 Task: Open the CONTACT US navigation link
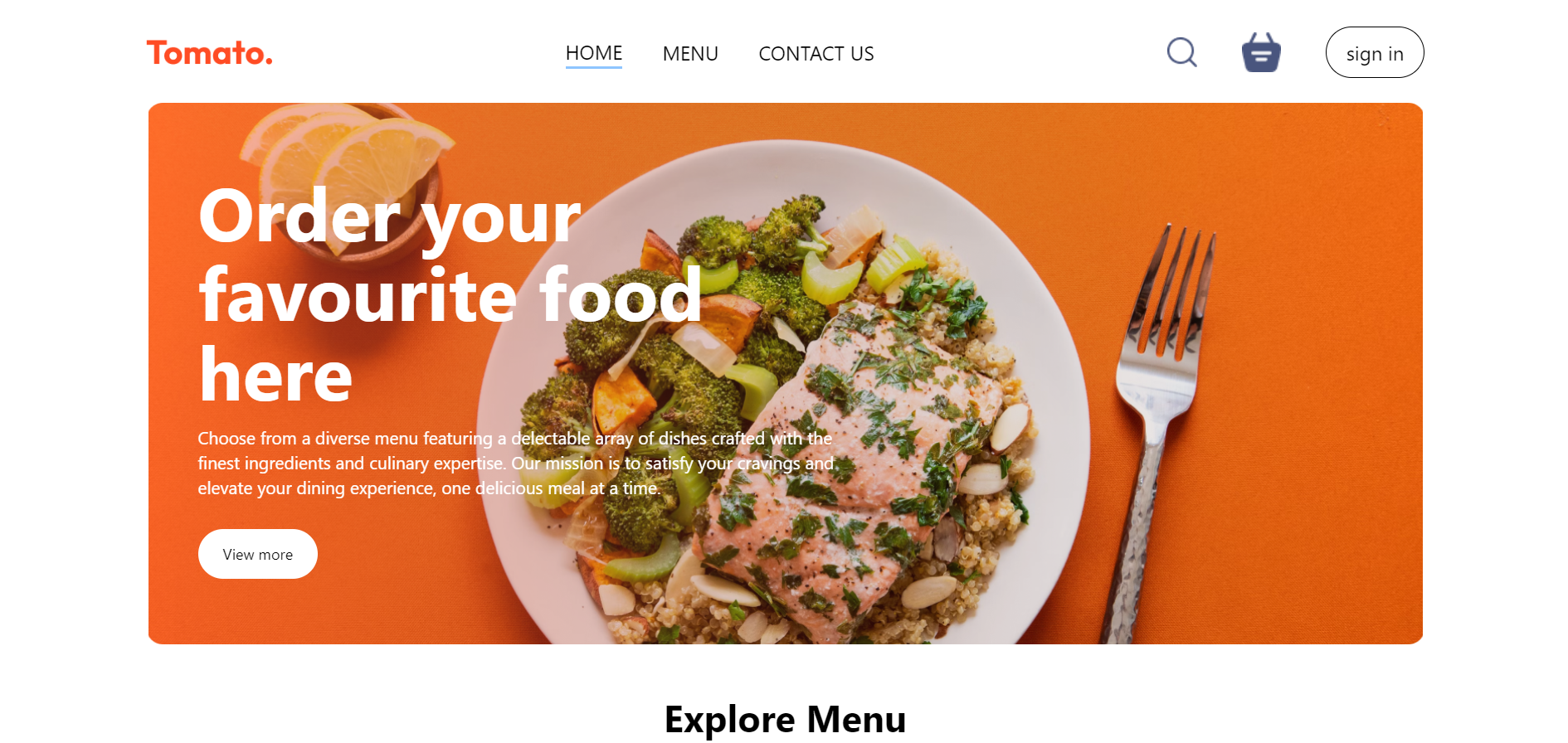pyautogui.click(x=816, y=54)
